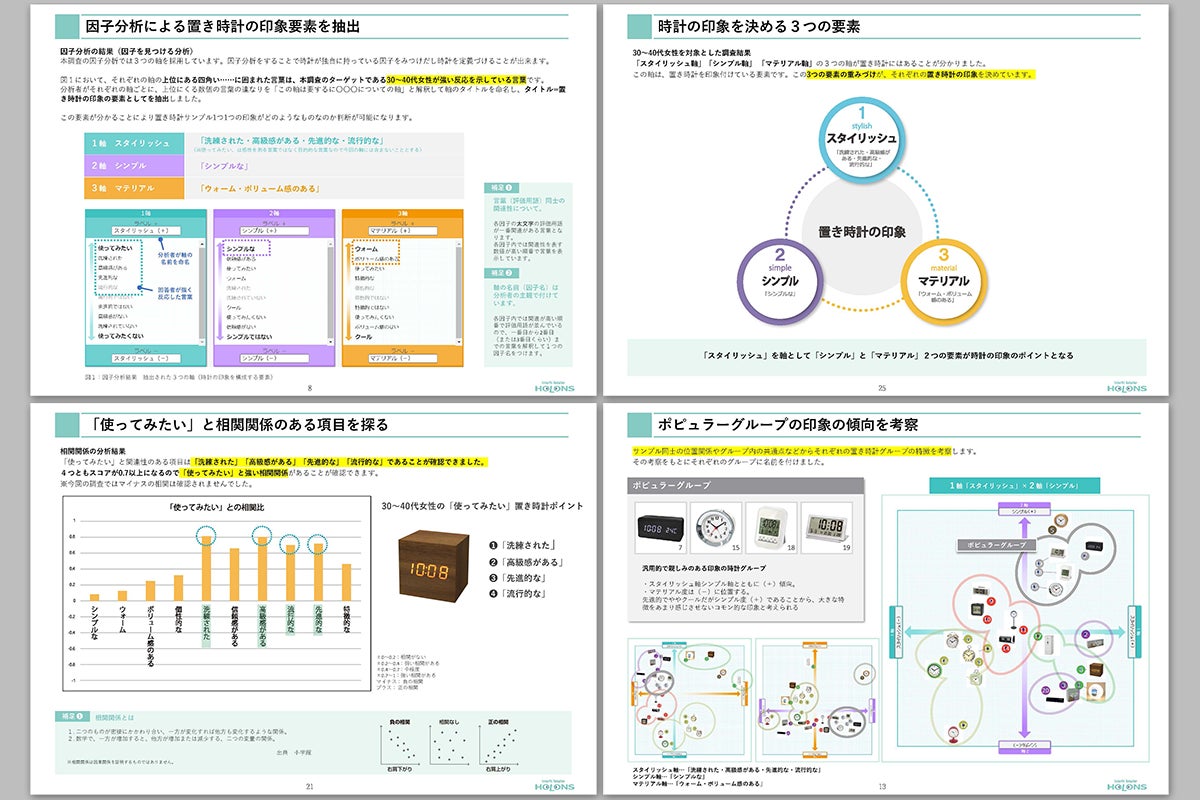Click page number 13 on the popular group slide
The image size is (1200, 800).
pyautogui.click(x=882, y=787)
